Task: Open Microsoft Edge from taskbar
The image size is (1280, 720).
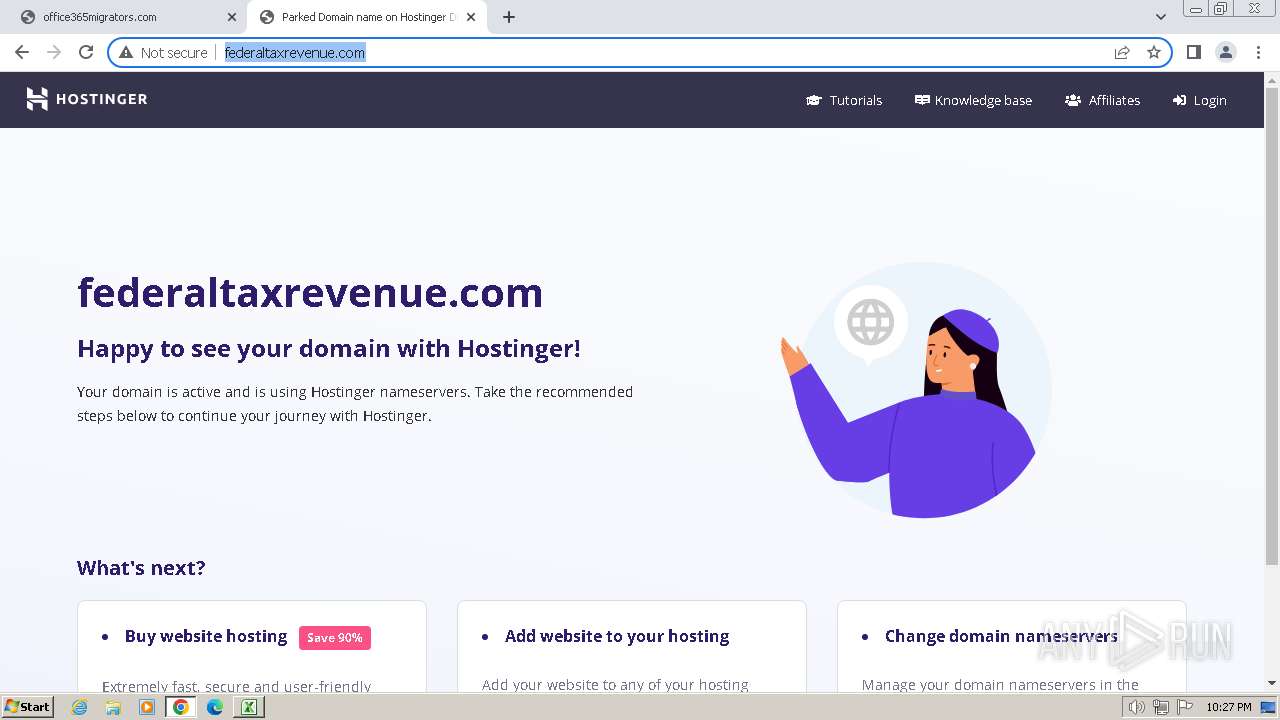Action: [x=214, y=707]
